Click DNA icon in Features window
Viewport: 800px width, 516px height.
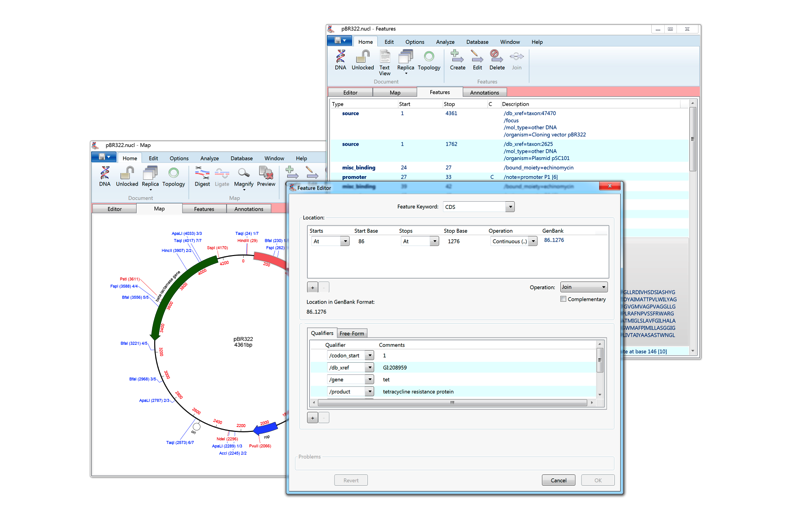coord(340,60)
